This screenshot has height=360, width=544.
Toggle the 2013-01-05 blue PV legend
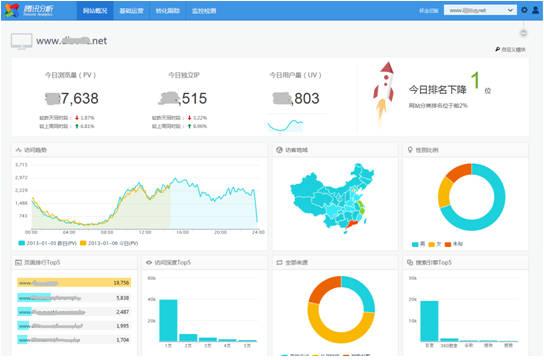click(47, 243)
